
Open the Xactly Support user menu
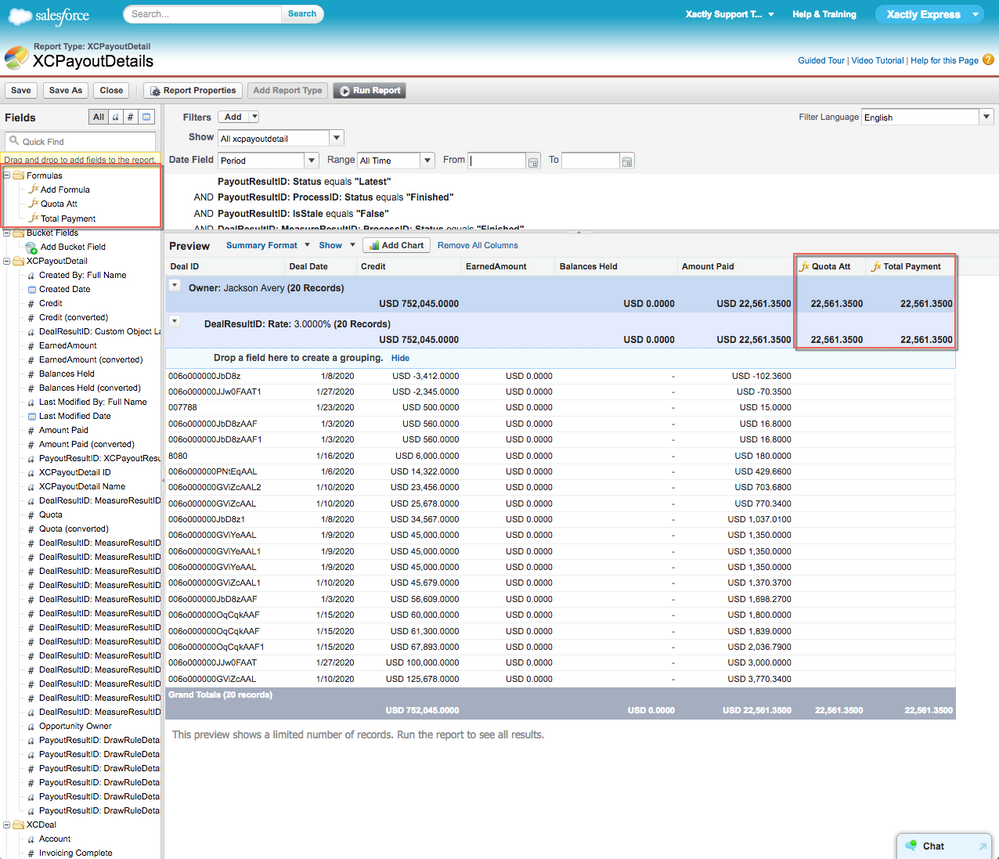tap(729, 14)
